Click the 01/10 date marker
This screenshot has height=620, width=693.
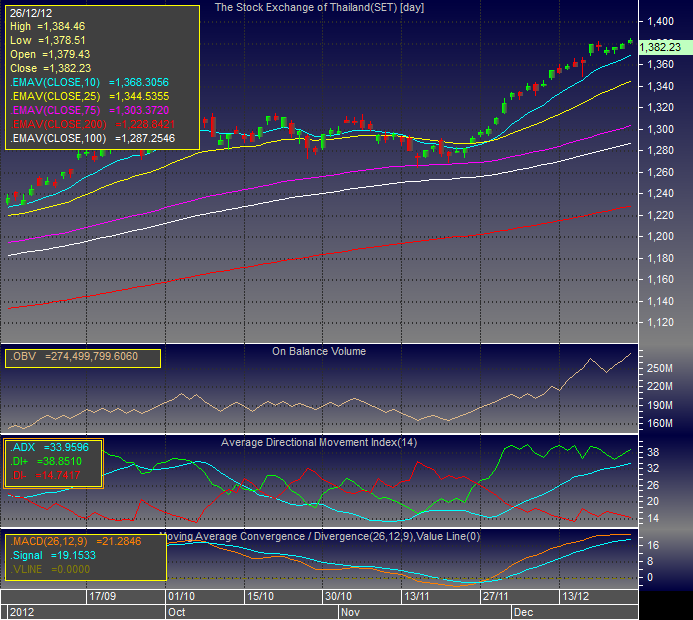pyautogui.click(x=181, y=597)
